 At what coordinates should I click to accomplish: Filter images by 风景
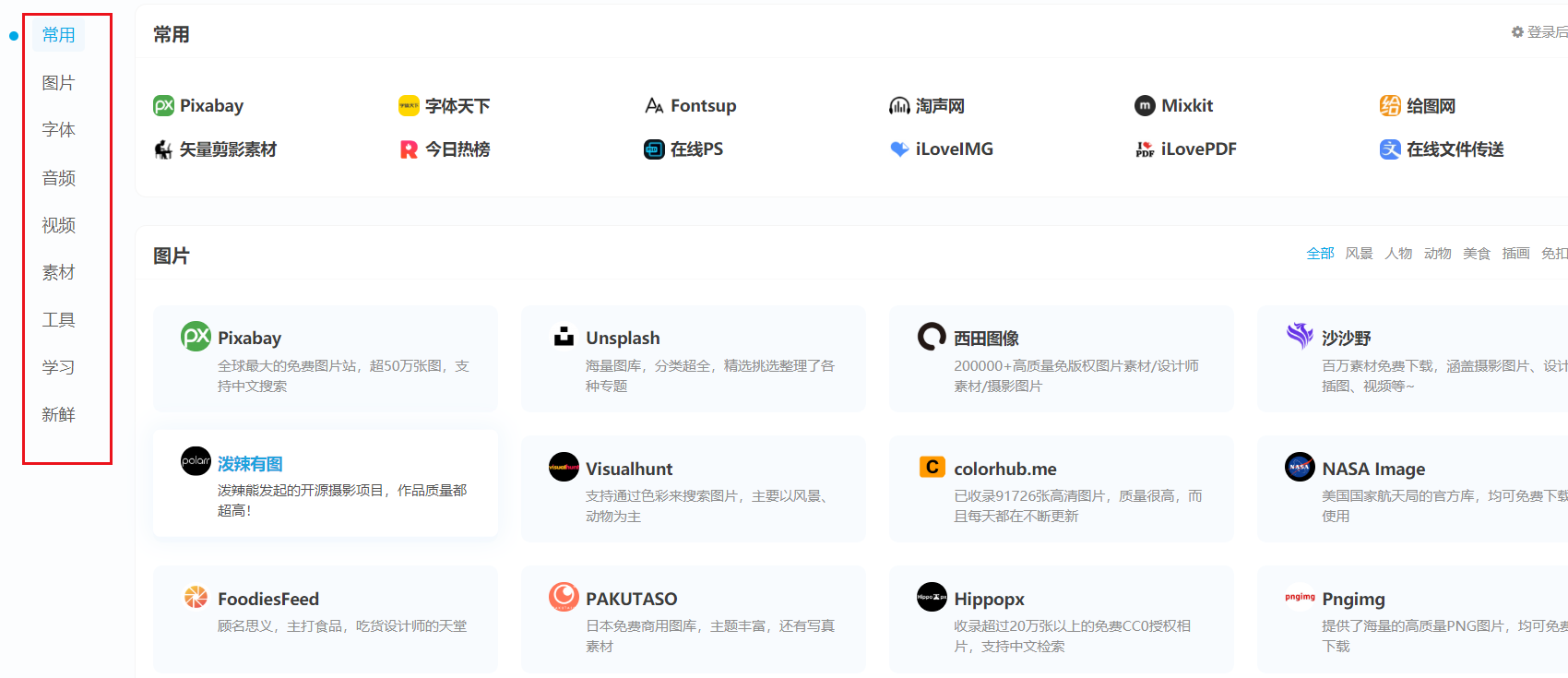(1359, 254)
